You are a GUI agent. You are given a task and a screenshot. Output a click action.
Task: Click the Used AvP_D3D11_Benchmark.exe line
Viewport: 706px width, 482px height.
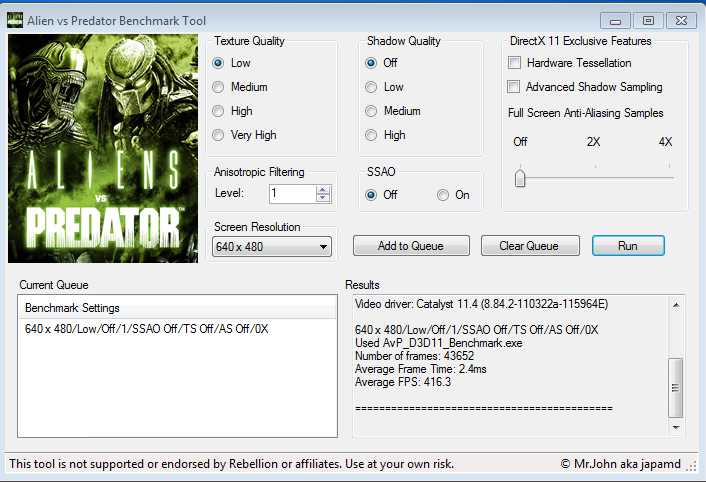[439, 343]
